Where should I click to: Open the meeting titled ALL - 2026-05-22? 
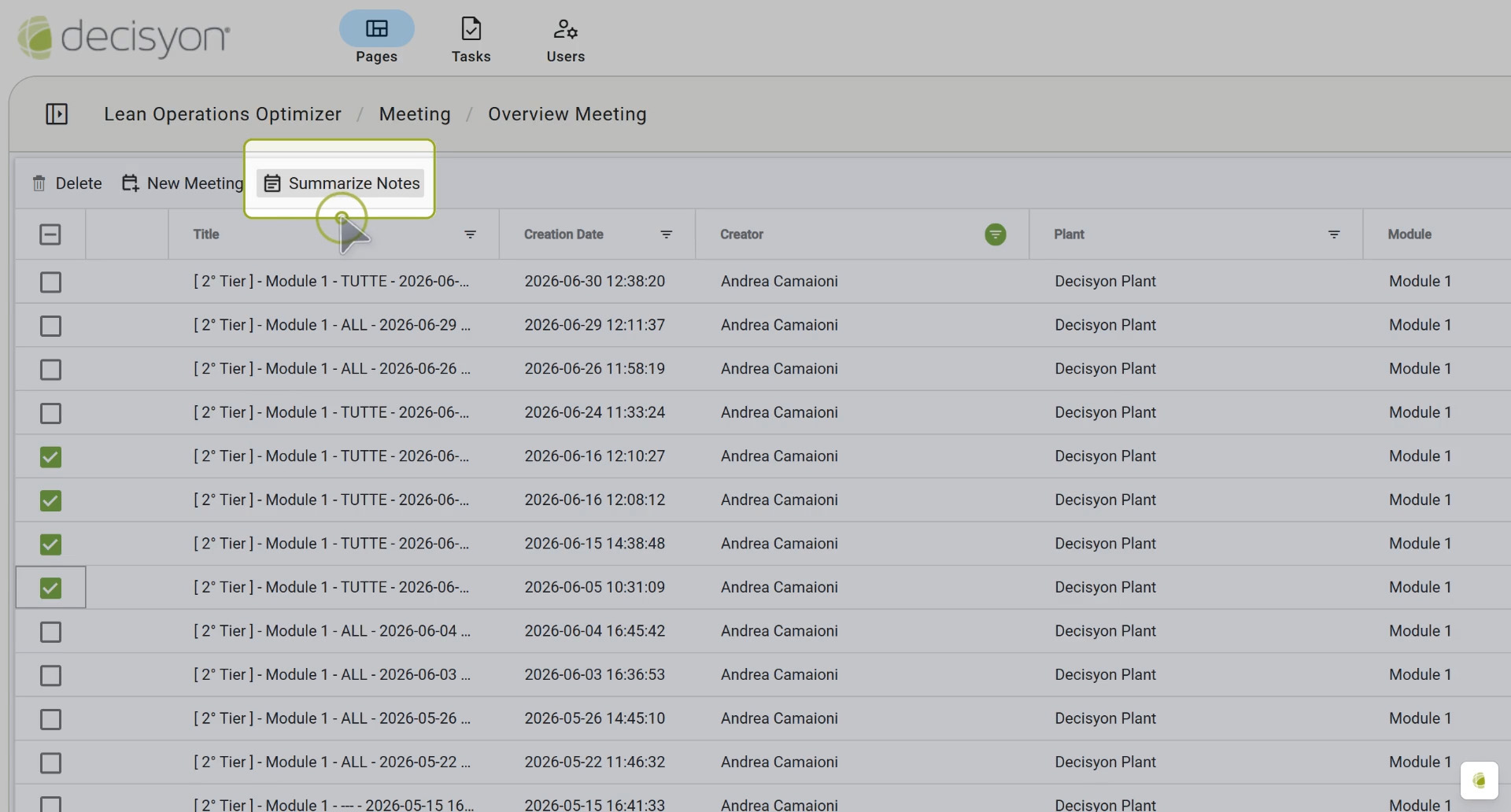[x=332, y=762]
